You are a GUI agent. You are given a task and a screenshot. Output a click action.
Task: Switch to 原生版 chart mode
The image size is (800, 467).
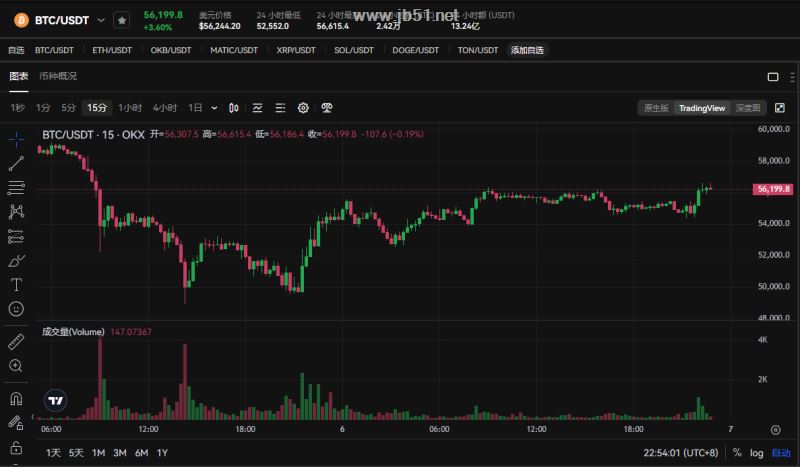click(x=656, y=108)
